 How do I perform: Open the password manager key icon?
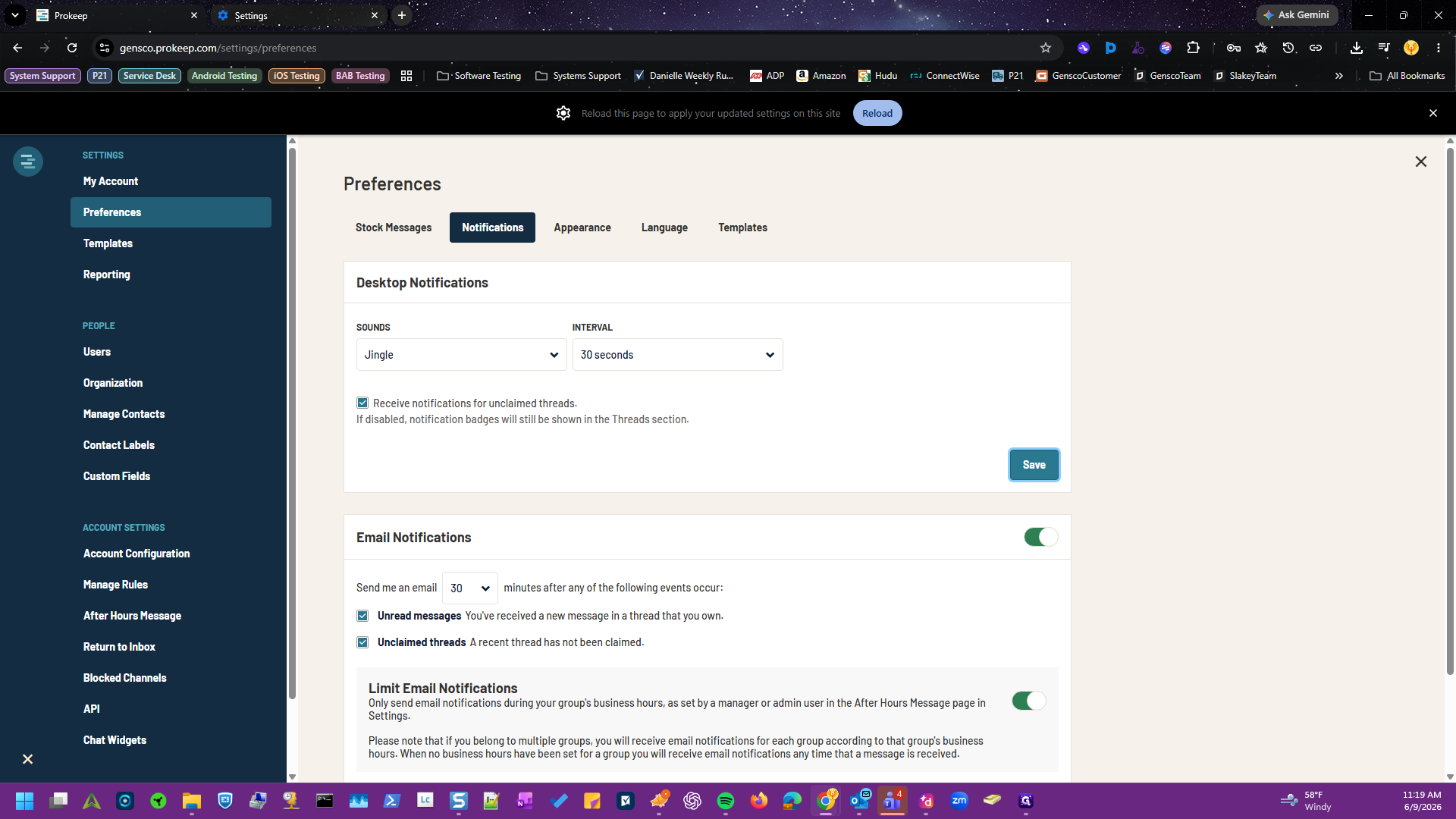pyautogui.click(x=1234, y=48)
